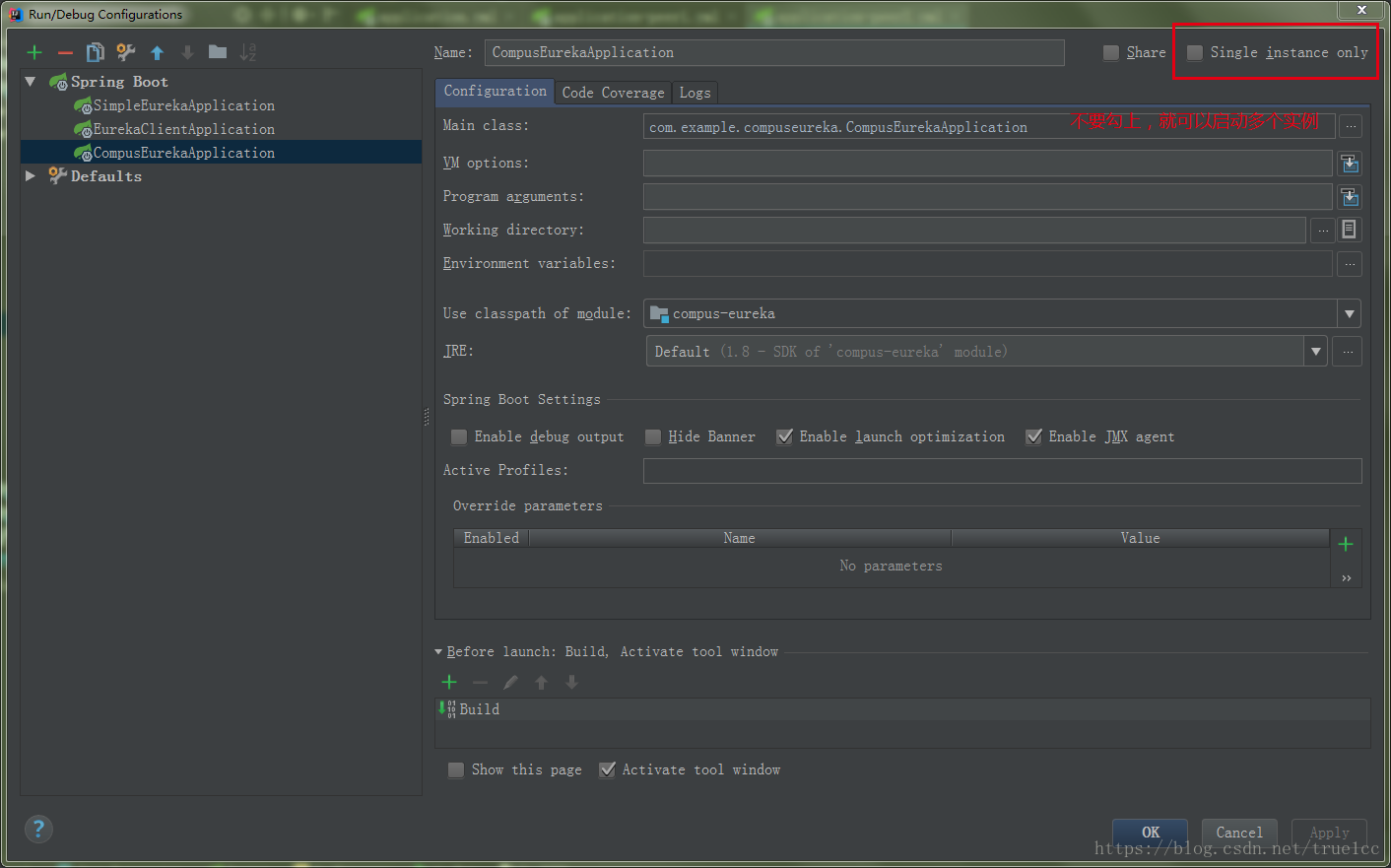The width and height of the screenshot is (1391, 868).
Task: Click the VM options field
Action: tap(988, 163)
